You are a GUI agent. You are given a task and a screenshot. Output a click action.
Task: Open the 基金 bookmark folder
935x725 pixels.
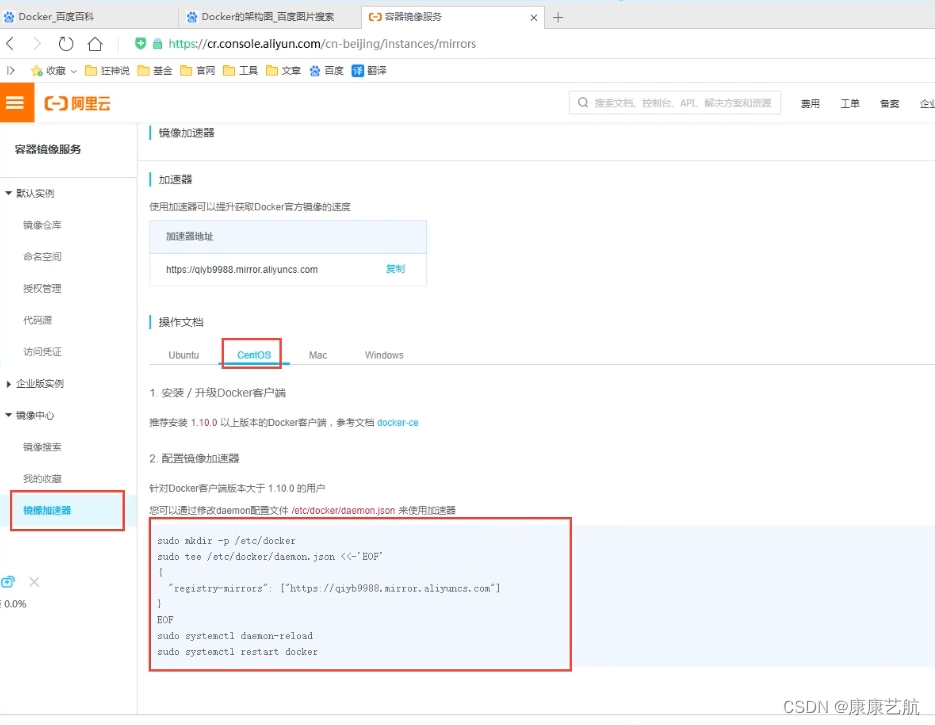pyautogui.click(x=155, y=70)
